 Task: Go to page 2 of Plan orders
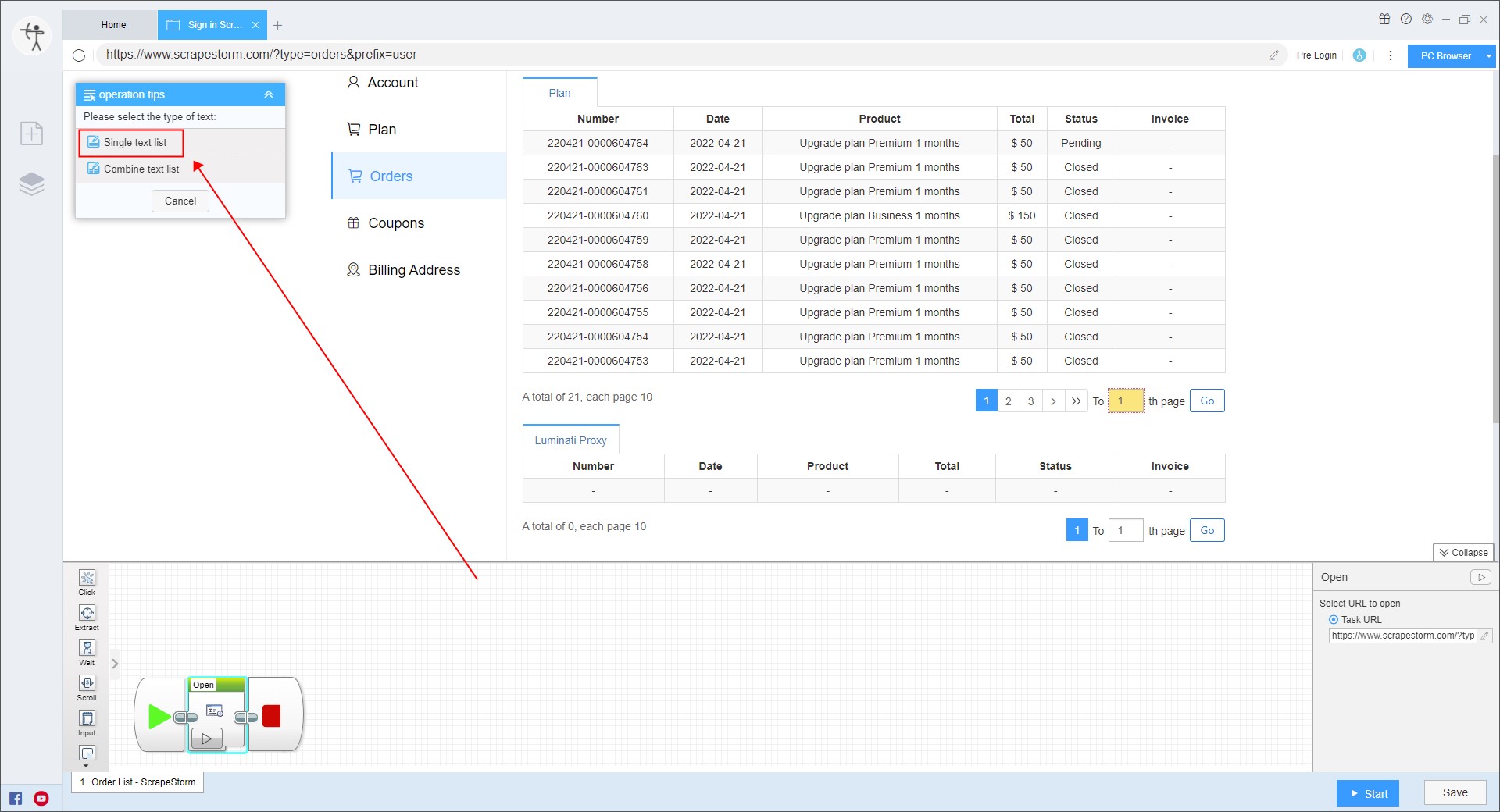point(1008,401)
